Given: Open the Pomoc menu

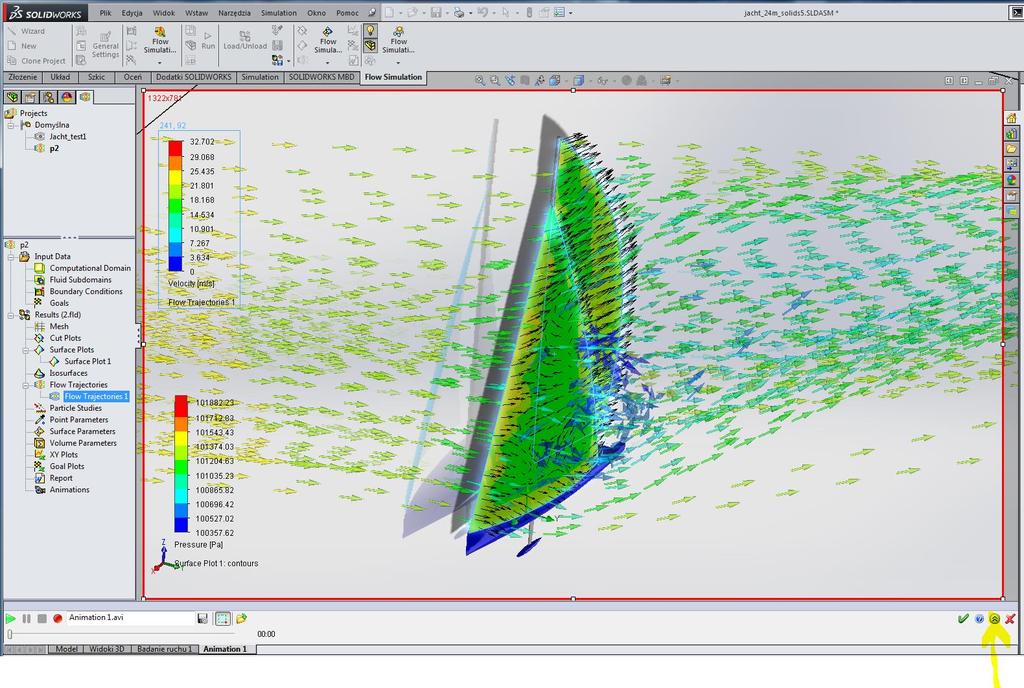Looking at the screenshot, I should pos(347,13).
